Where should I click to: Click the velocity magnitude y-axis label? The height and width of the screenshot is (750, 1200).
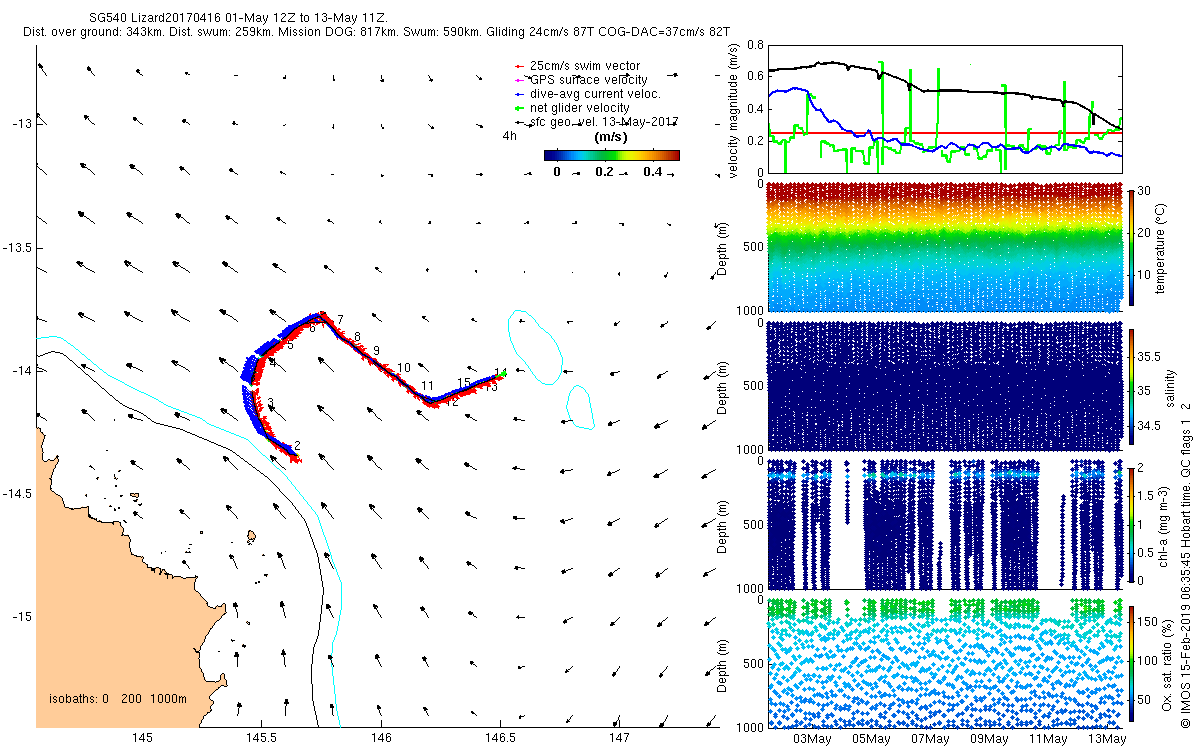coord(734,112)
